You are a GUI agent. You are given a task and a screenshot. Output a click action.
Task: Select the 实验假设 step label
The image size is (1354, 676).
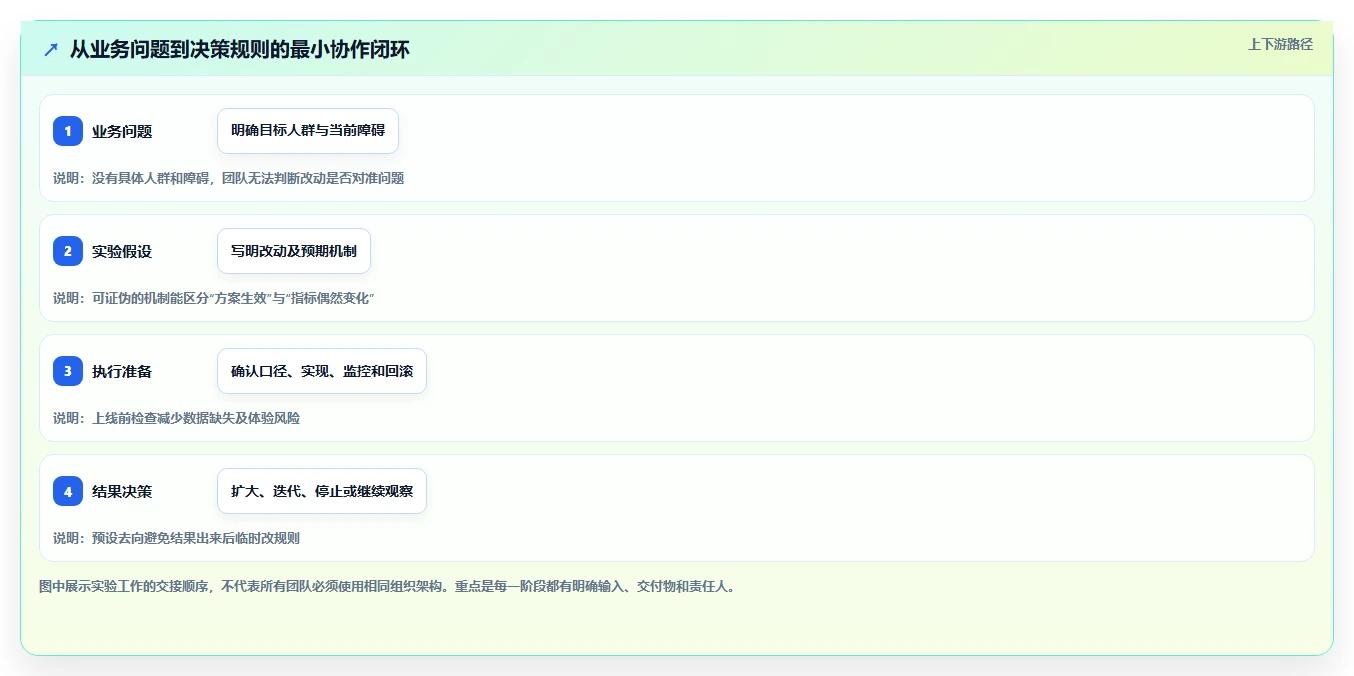click(122, 251)
